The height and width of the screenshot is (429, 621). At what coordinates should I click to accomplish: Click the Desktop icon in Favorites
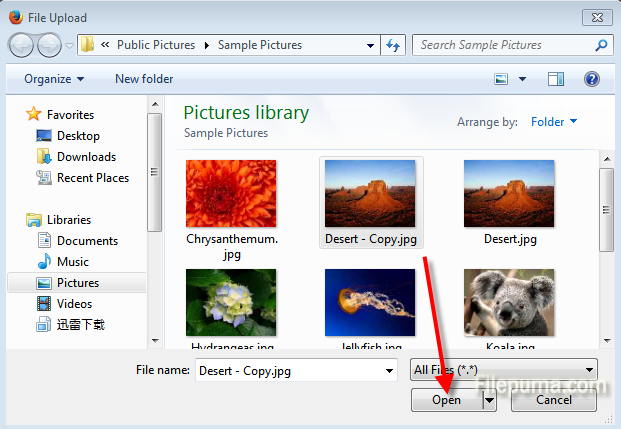[x=44, y=135]
